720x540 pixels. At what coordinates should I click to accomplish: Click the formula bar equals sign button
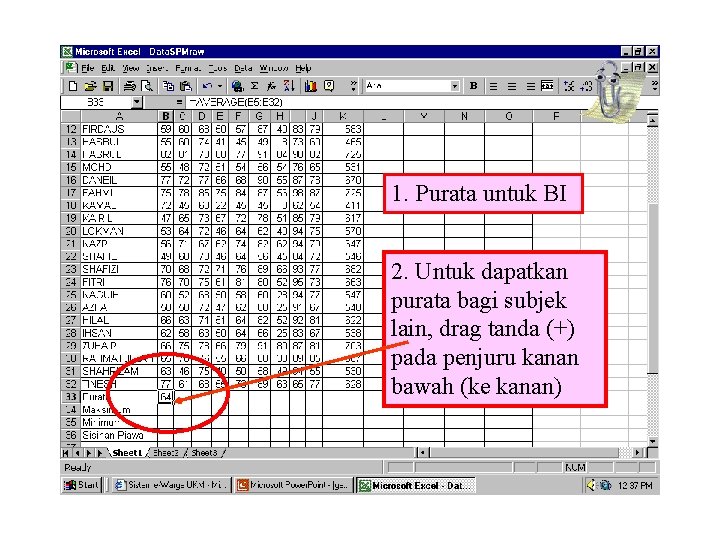coord(179,102)
